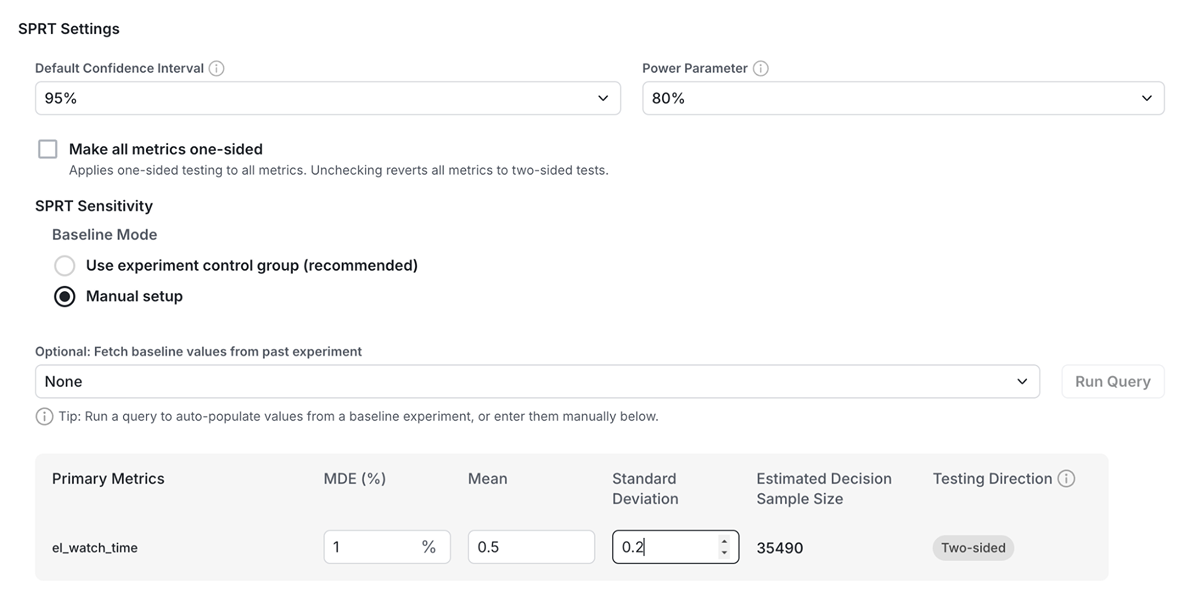Focus the Standard Deviation input field
1200x594 pixels.
pos(675,547)
